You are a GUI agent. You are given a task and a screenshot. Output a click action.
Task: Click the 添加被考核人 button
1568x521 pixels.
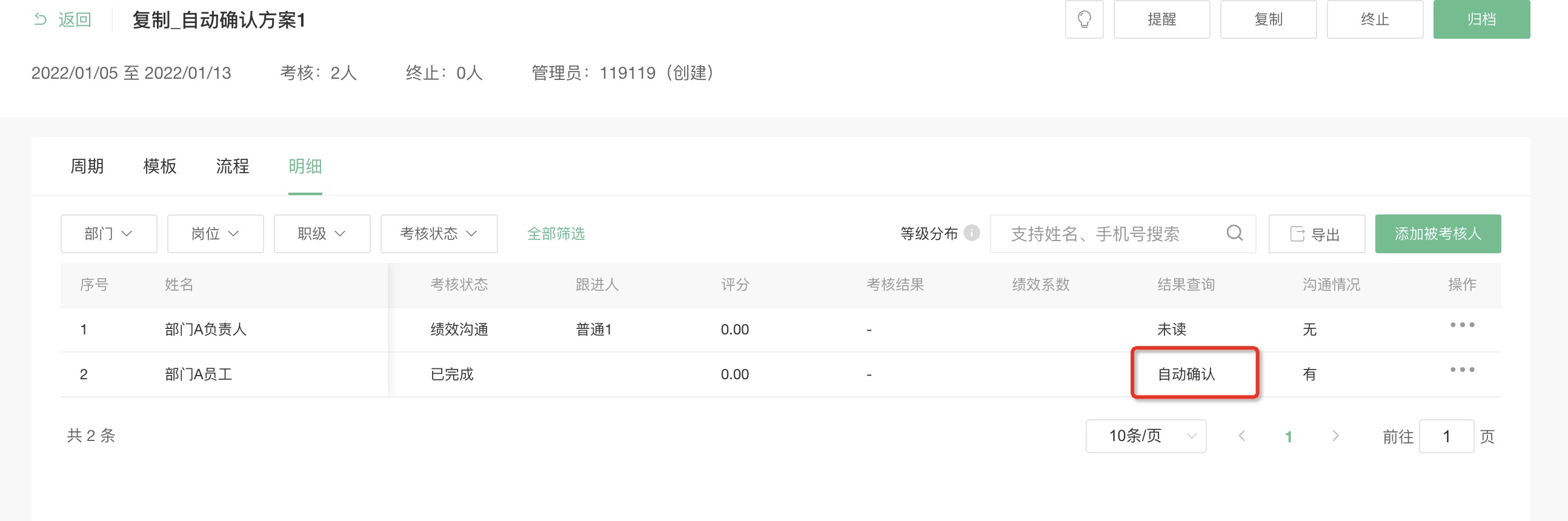coord(1438,234)
